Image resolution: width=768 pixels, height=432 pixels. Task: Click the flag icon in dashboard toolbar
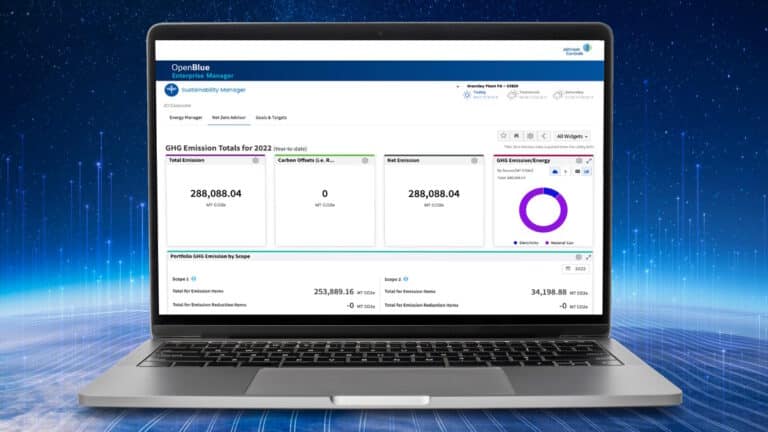(x=516, y=136)
